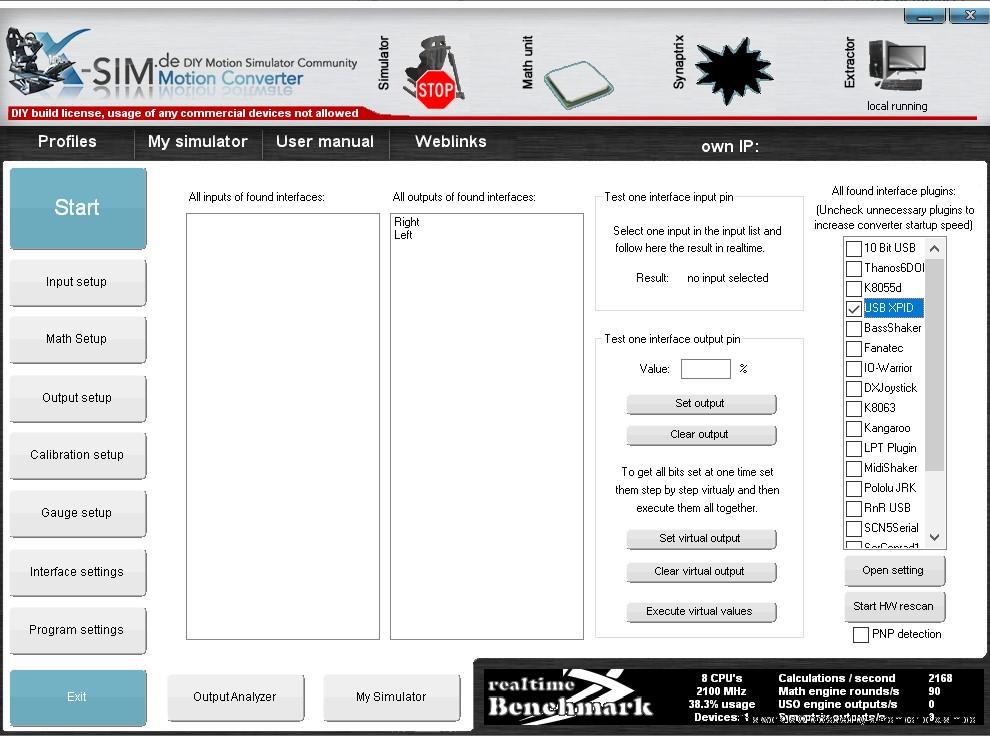Click Clear virtual output button
The image size is (990, 736).
pyautogui.click(x=701, y=572)
